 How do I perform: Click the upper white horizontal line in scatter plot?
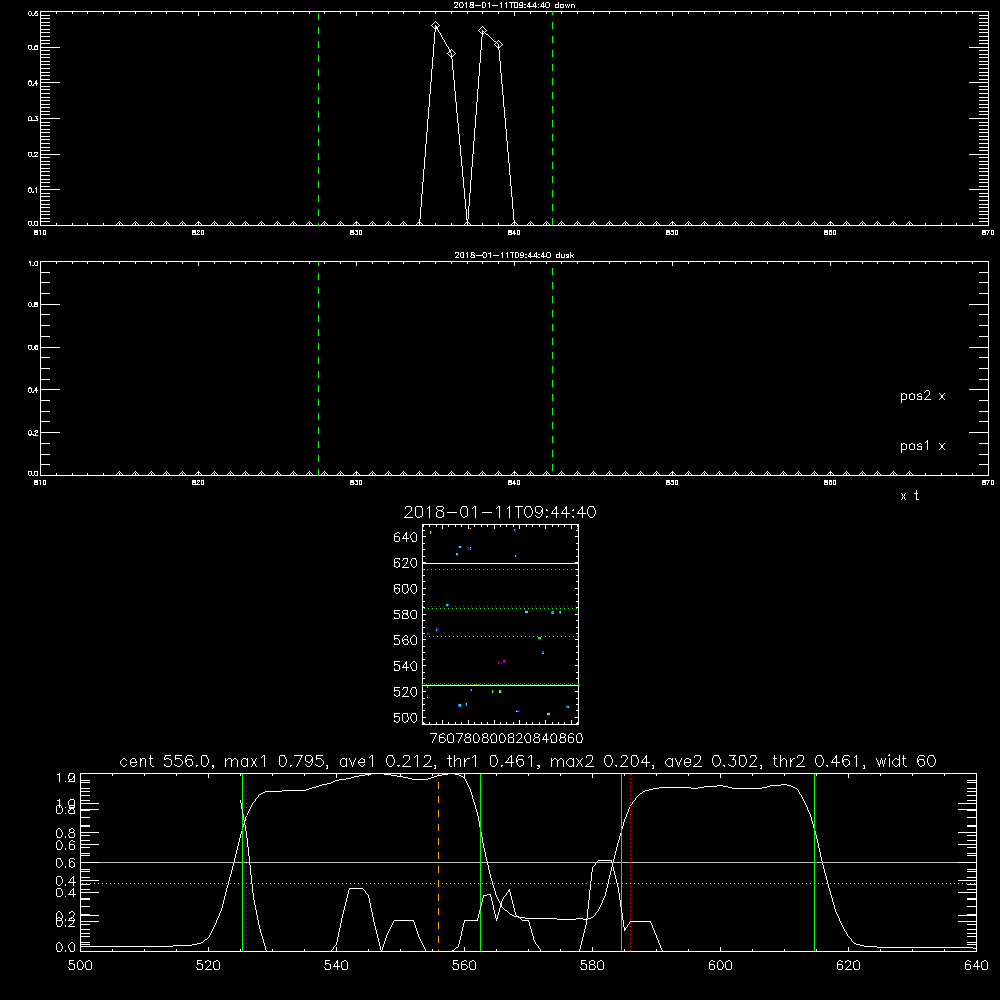point(500,563)
